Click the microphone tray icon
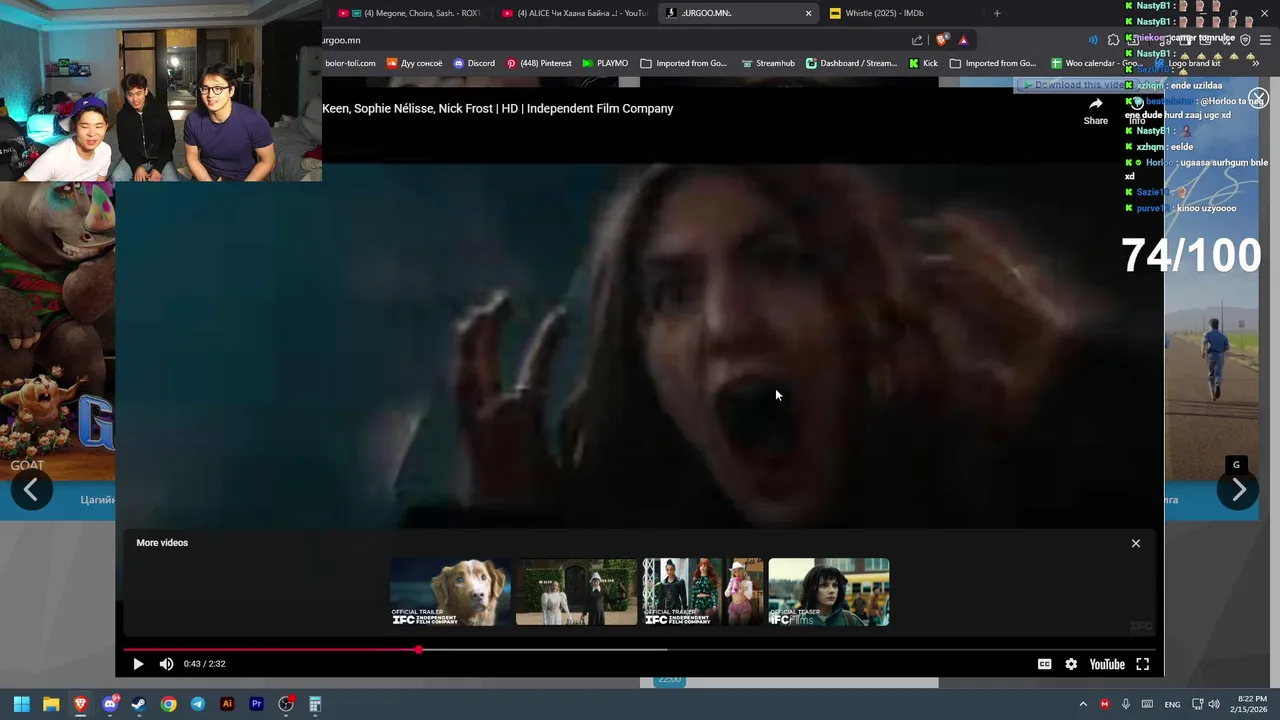This screenshot has width=1280, height=720. [x=1126, y=704]
